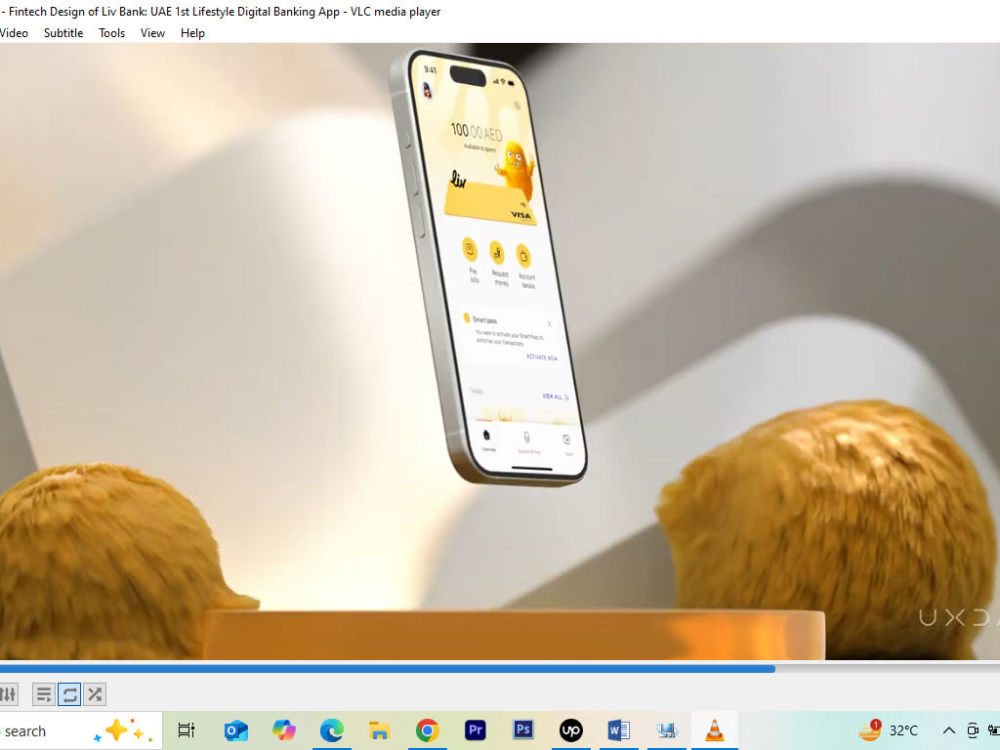Toggle loop repeat mode

(x=70, y=694)
